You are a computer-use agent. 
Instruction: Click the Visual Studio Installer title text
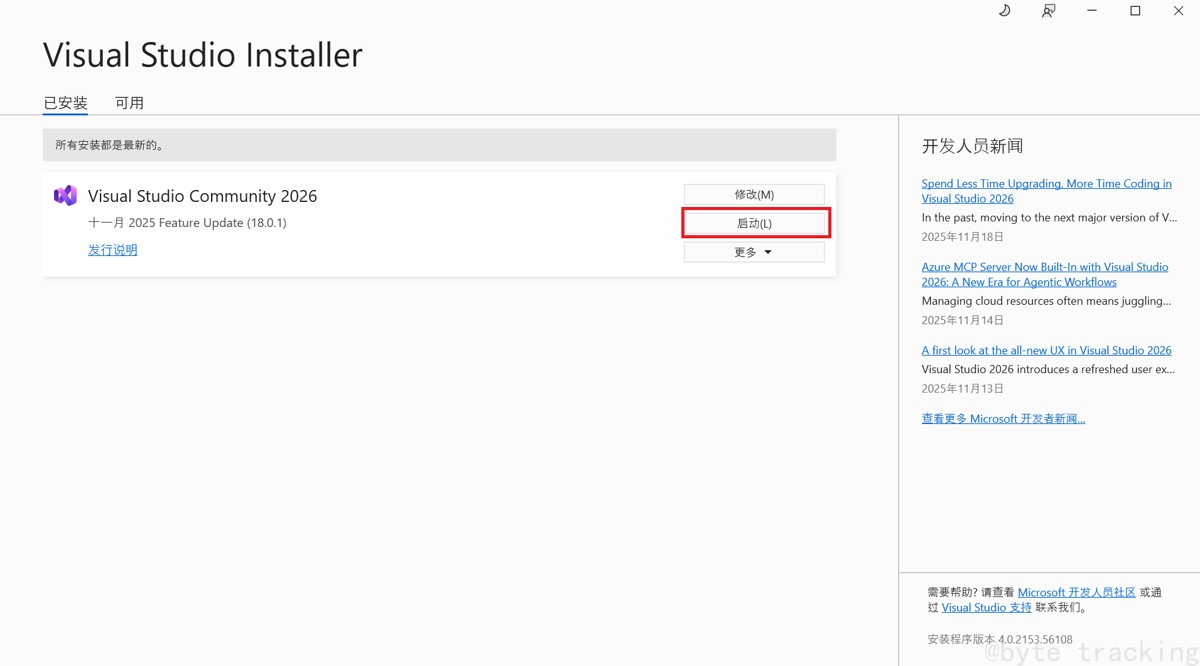pos(202,54)
